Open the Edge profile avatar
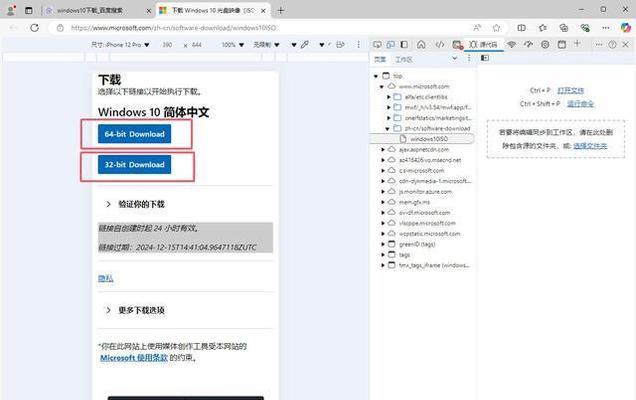Image resolution: width=636 pixels, height=400 pixels. point(11,10)
